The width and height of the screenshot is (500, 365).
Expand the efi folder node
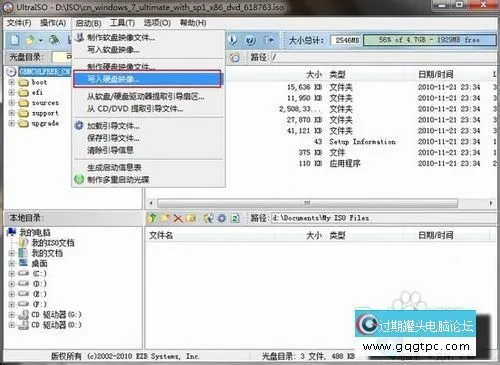pyautogui.click(x=11, y=93)
